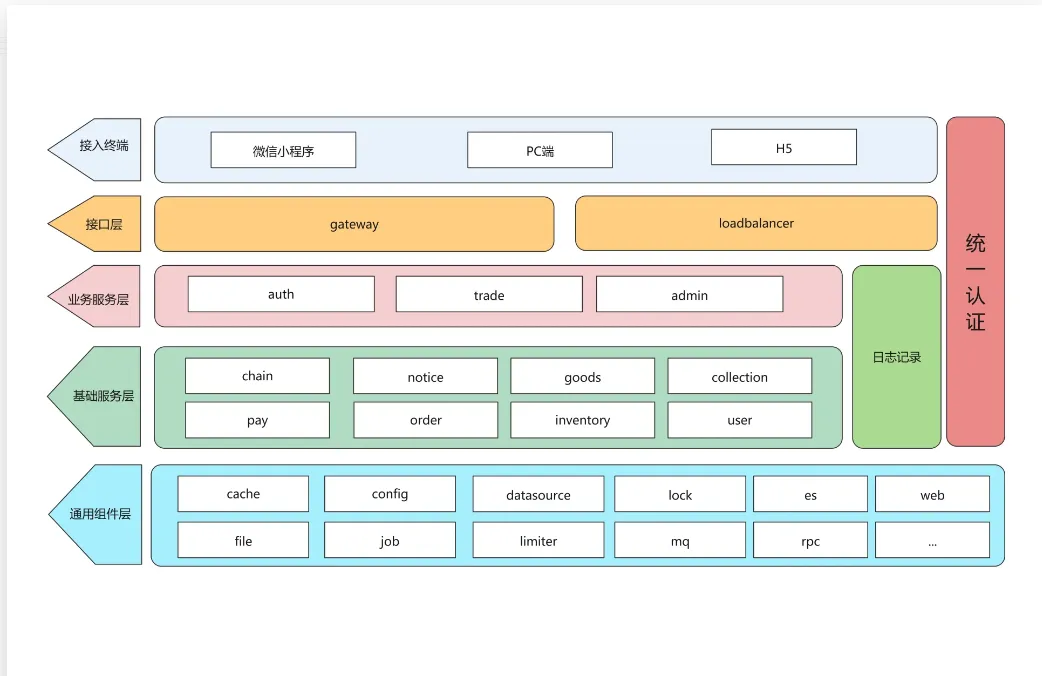1042x676 pixels.
Task: Select the PC端 box
Action: [540, 150]
